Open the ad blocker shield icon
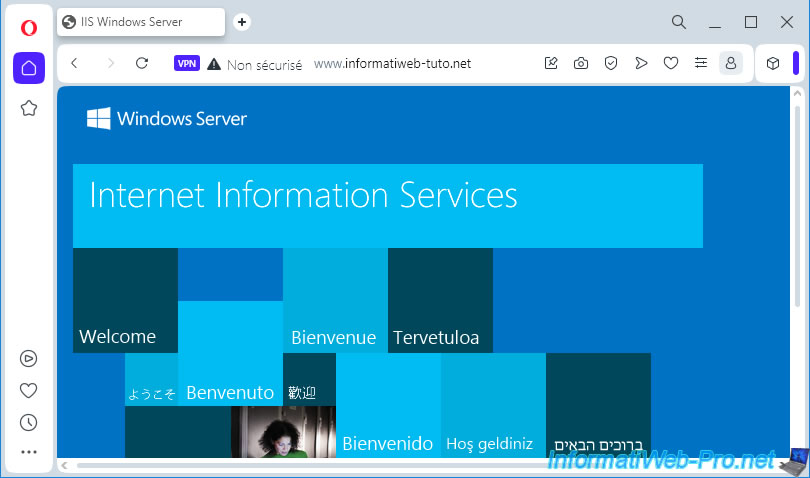Image resolution: width=810 pixels, height=478 pixels. pyautogui.click(x=611, y=63)
